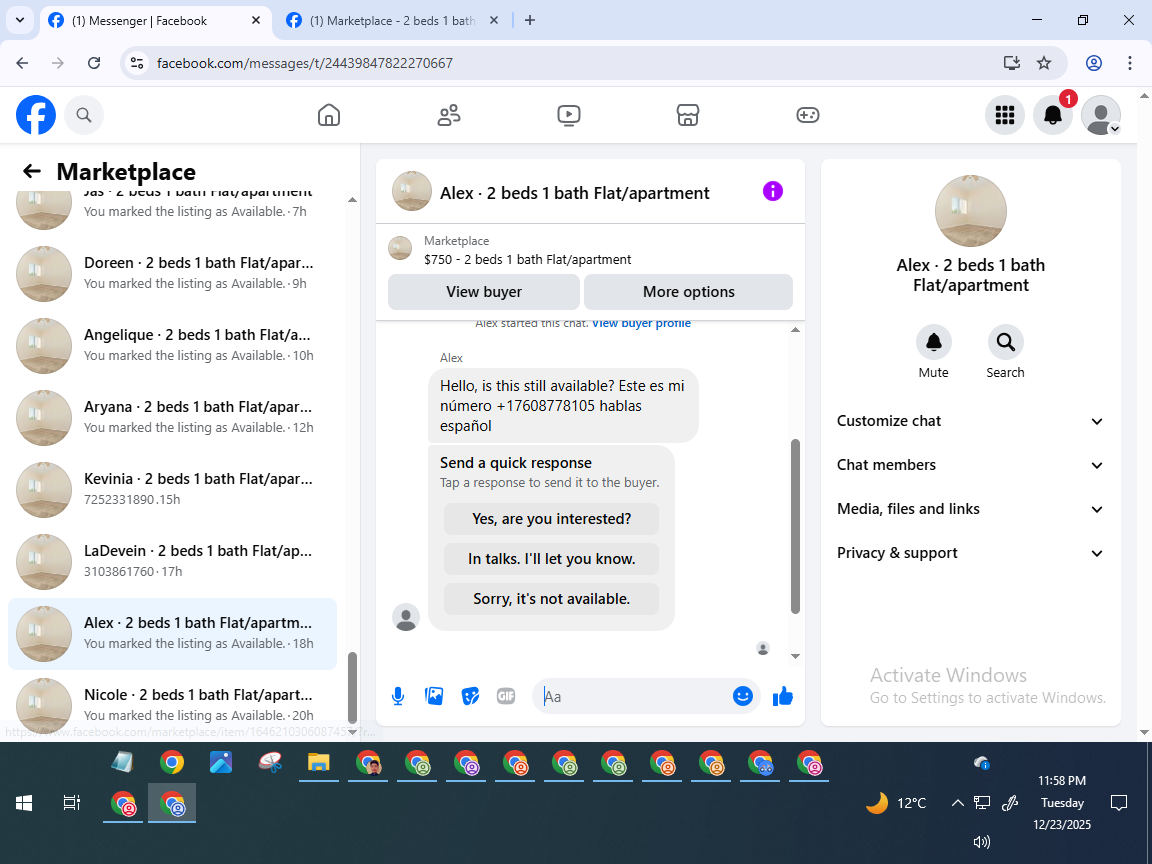Image resolution: width=1152 pixels, height=864 pixels.
Task: Select Alex's conversation in chat list
Action: click(x=173, y=633)
